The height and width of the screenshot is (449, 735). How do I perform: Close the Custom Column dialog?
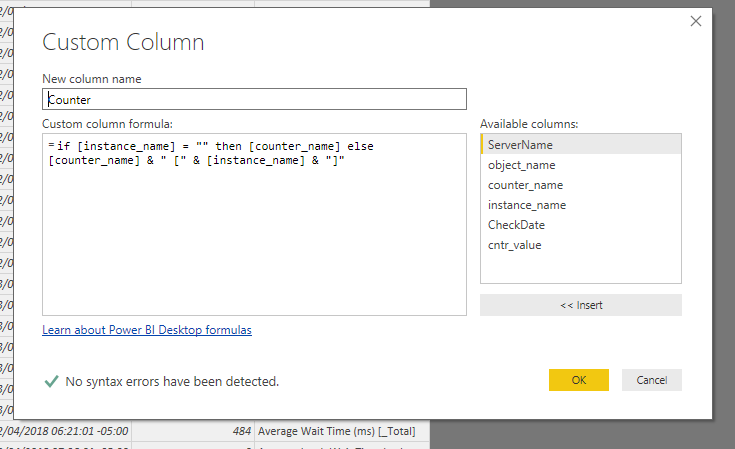coord(696,21)
